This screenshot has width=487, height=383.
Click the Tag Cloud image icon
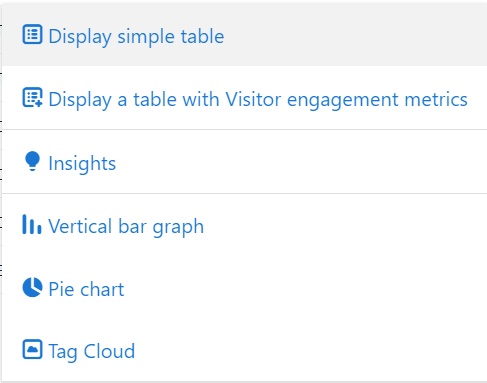32,349
